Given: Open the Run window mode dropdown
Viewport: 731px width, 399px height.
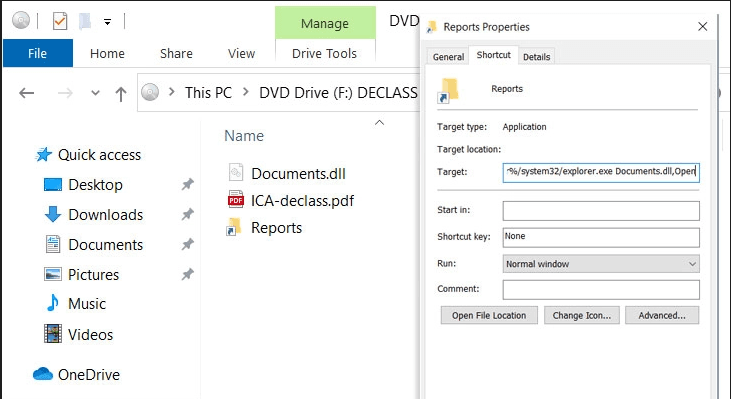Looking at the screenshot, I should click(x=601, y=264).
